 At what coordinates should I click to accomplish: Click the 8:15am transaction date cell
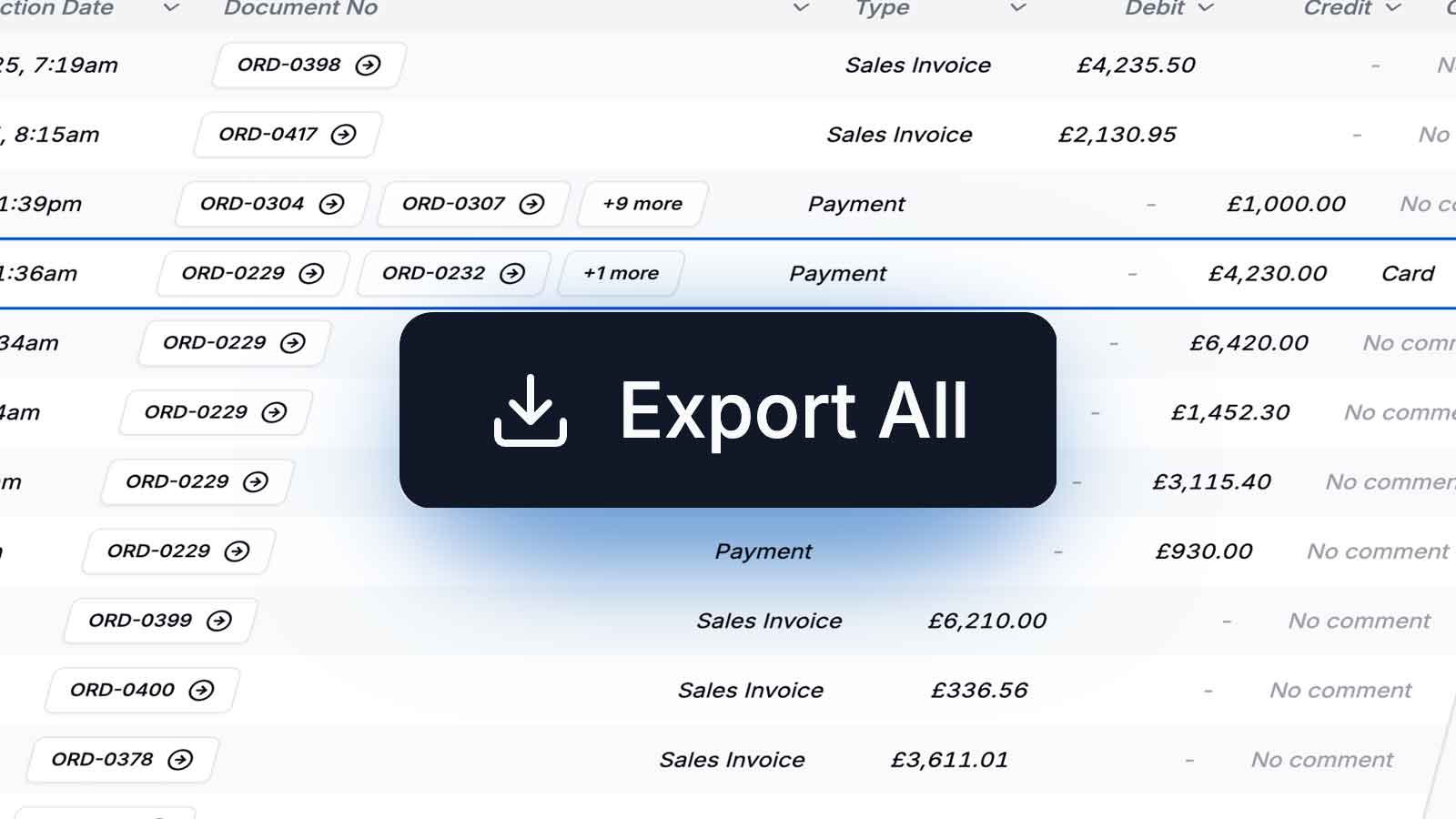point(50,135)
